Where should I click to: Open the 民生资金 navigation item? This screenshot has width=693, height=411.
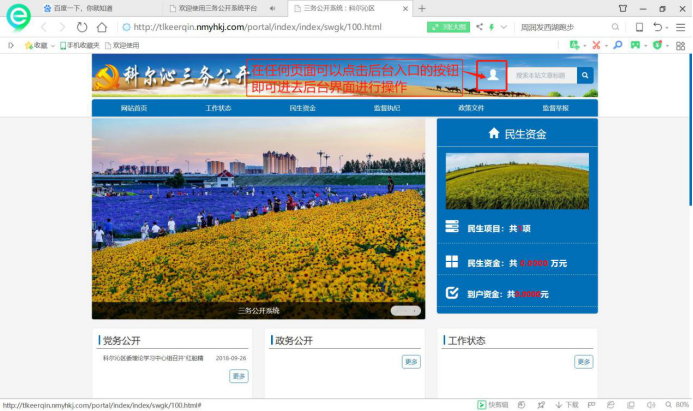coord(302,108)
